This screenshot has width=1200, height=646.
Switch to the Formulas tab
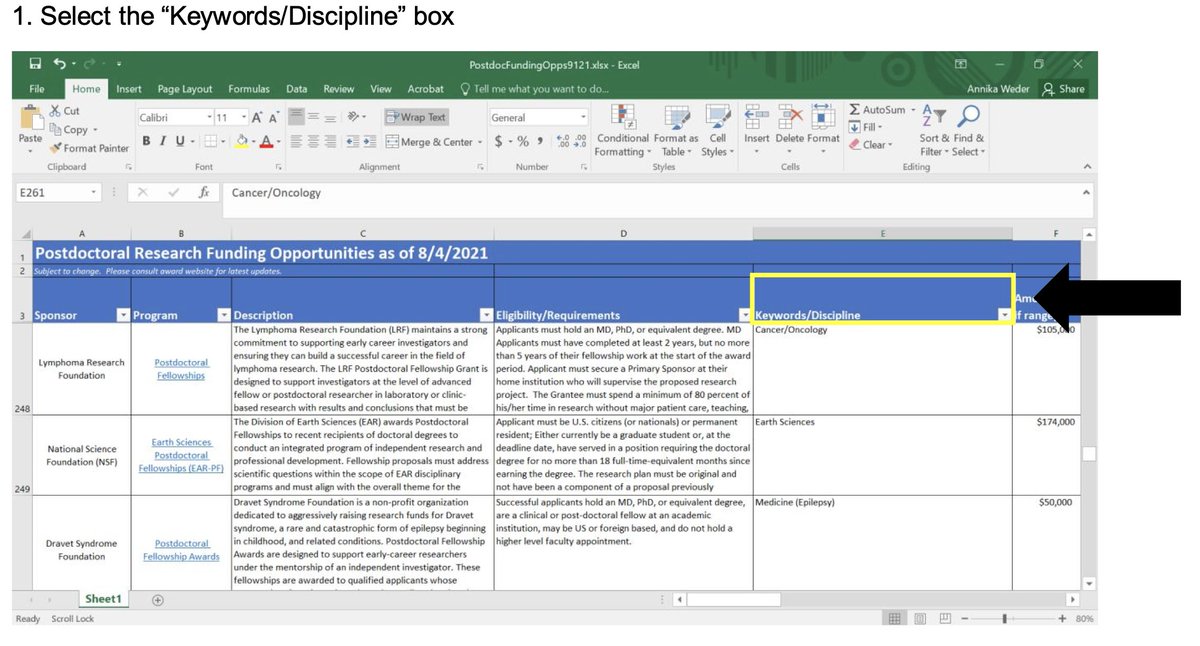point(249,89)
